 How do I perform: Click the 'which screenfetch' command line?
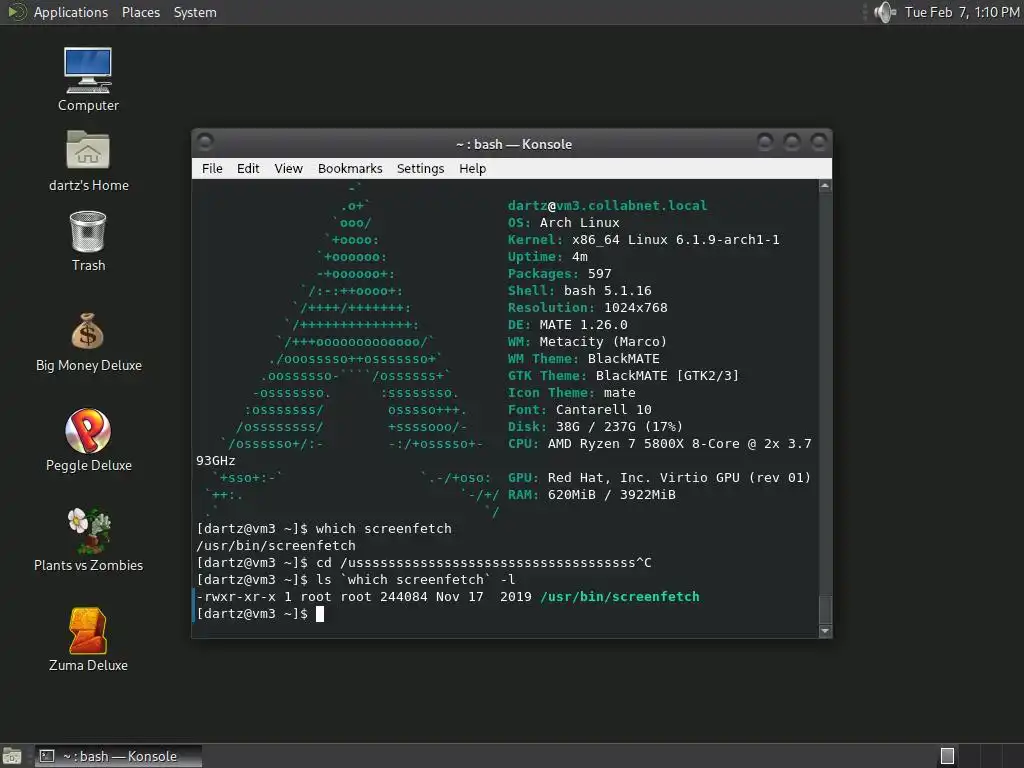pos(324,528)
